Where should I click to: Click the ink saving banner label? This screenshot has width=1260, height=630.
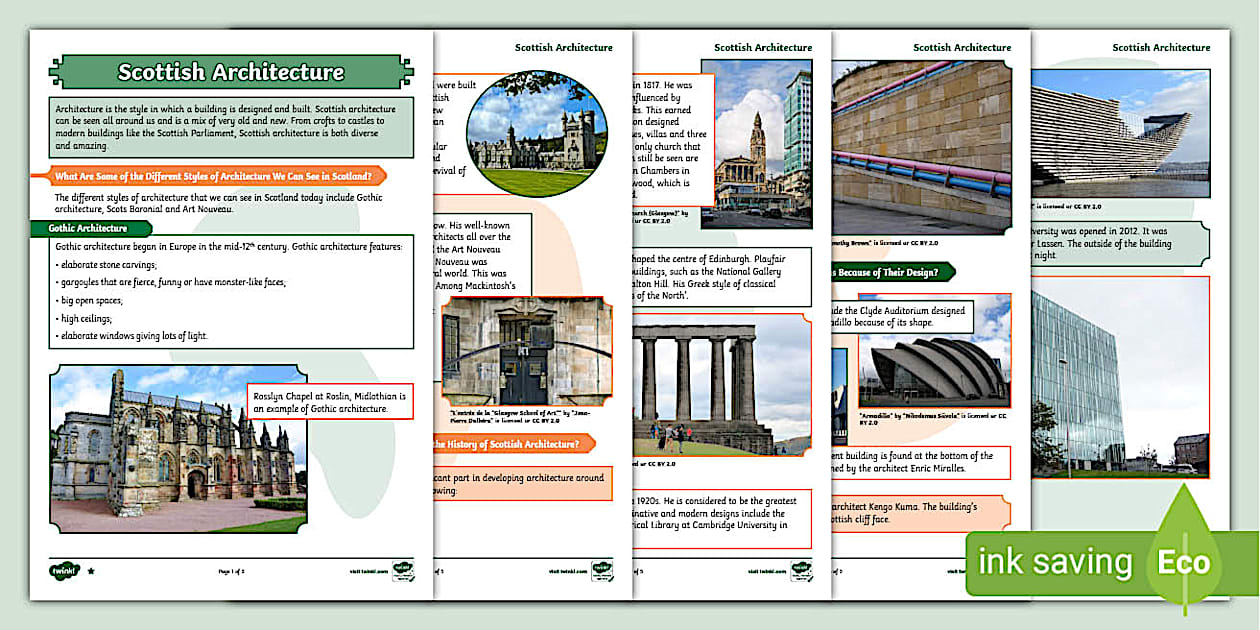[x=1054, y=562]
